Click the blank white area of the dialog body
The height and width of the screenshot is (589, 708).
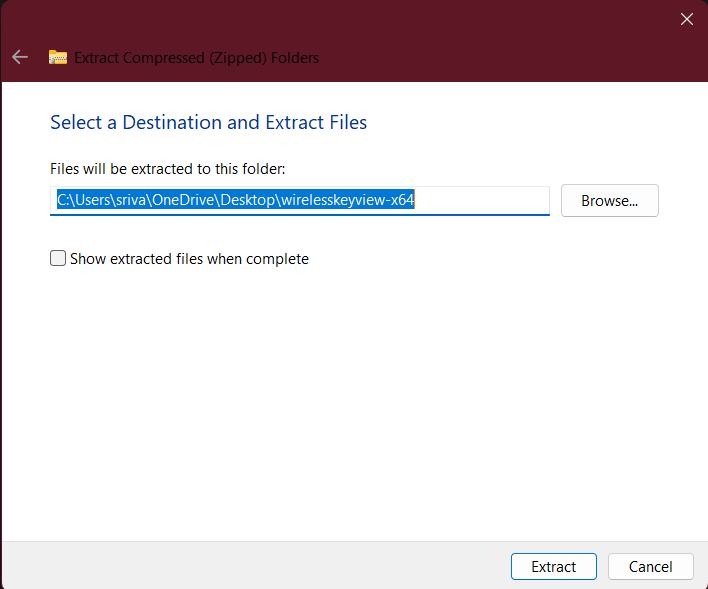pyautogui.click(x=350, y=400)
